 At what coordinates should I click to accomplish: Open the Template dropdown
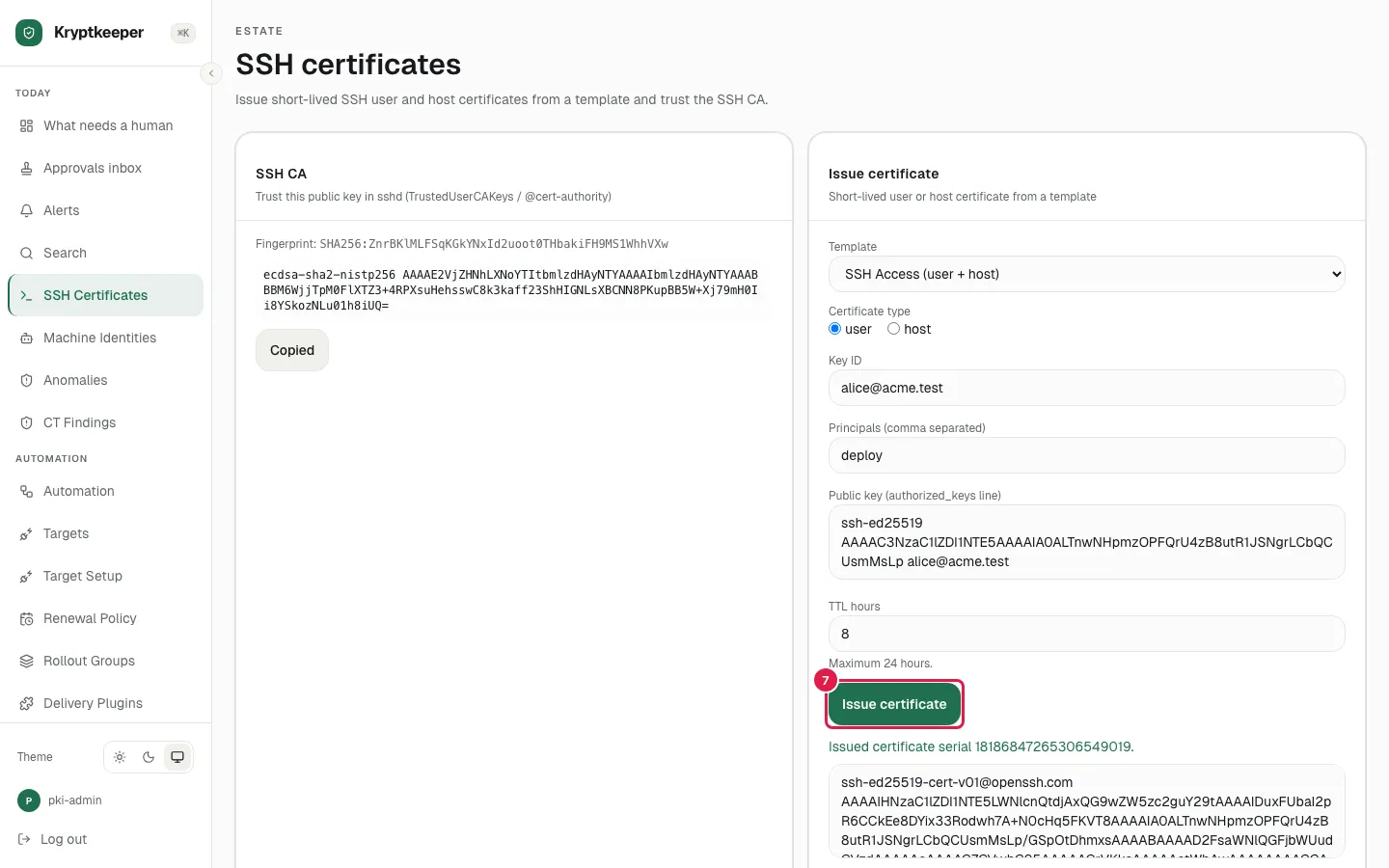point(1086,274)
